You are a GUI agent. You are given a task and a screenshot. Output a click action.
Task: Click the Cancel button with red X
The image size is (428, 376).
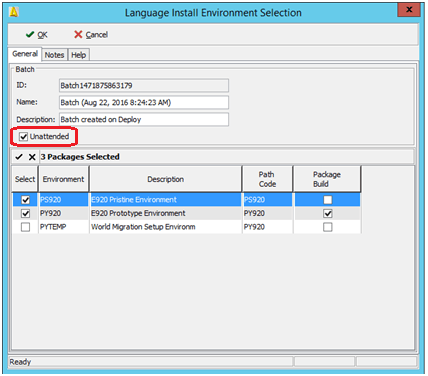pyautogui.click(x=91, y=35)
